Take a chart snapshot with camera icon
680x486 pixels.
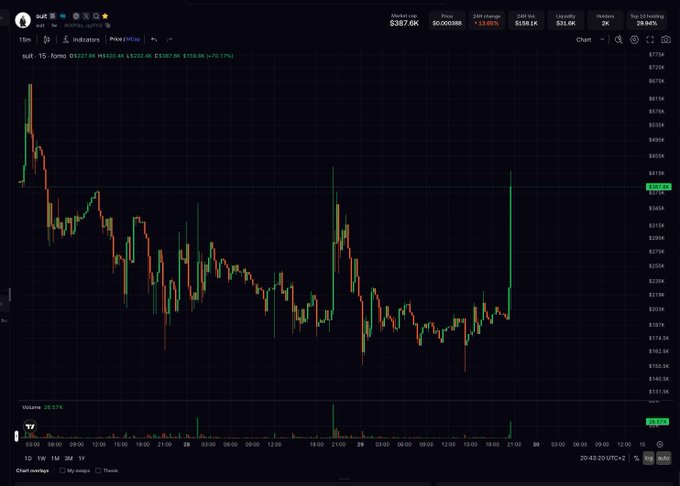666,39
